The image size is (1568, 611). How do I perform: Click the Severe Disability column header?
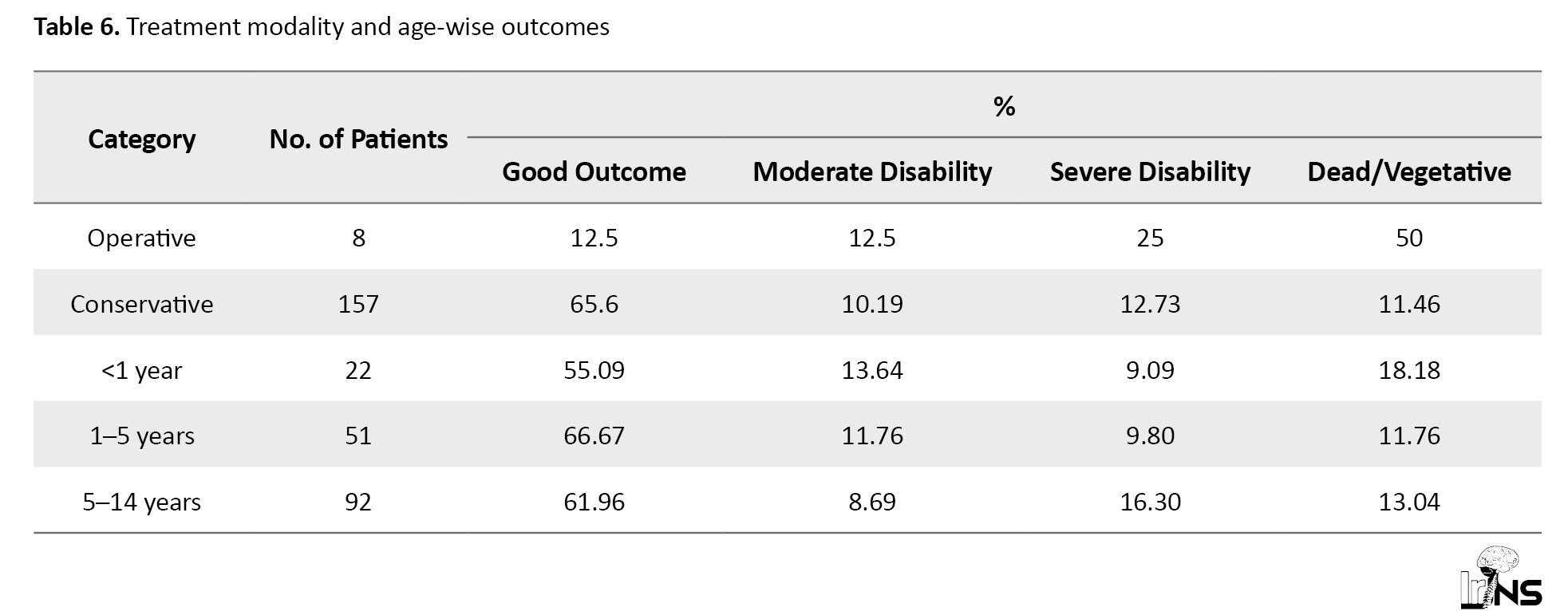point(1150,171)
